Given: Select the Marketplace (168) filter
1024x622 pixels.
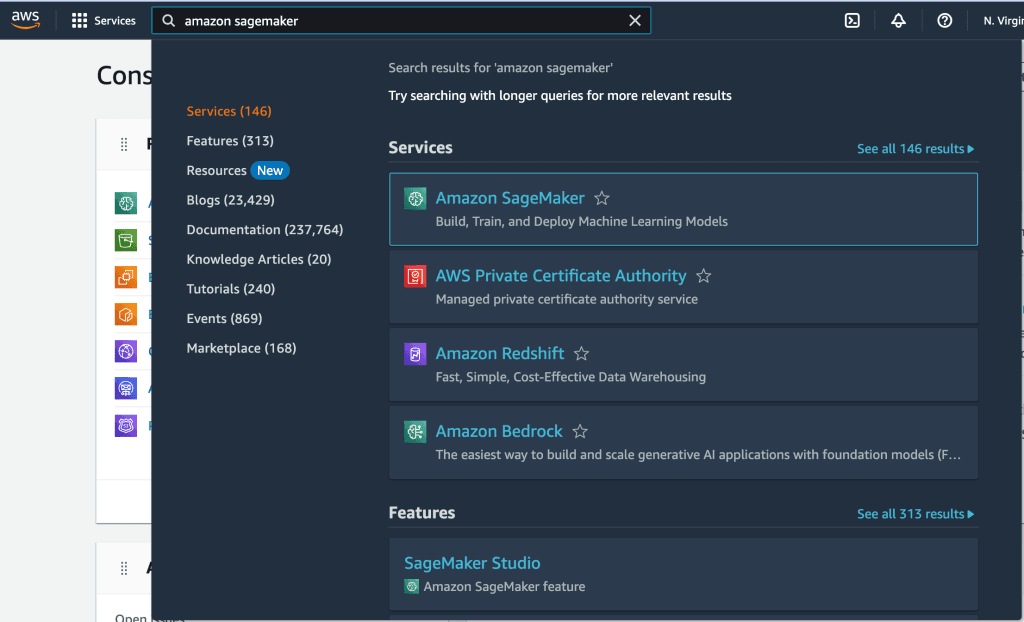Looking at the screenshot, I should pos(242,348).
